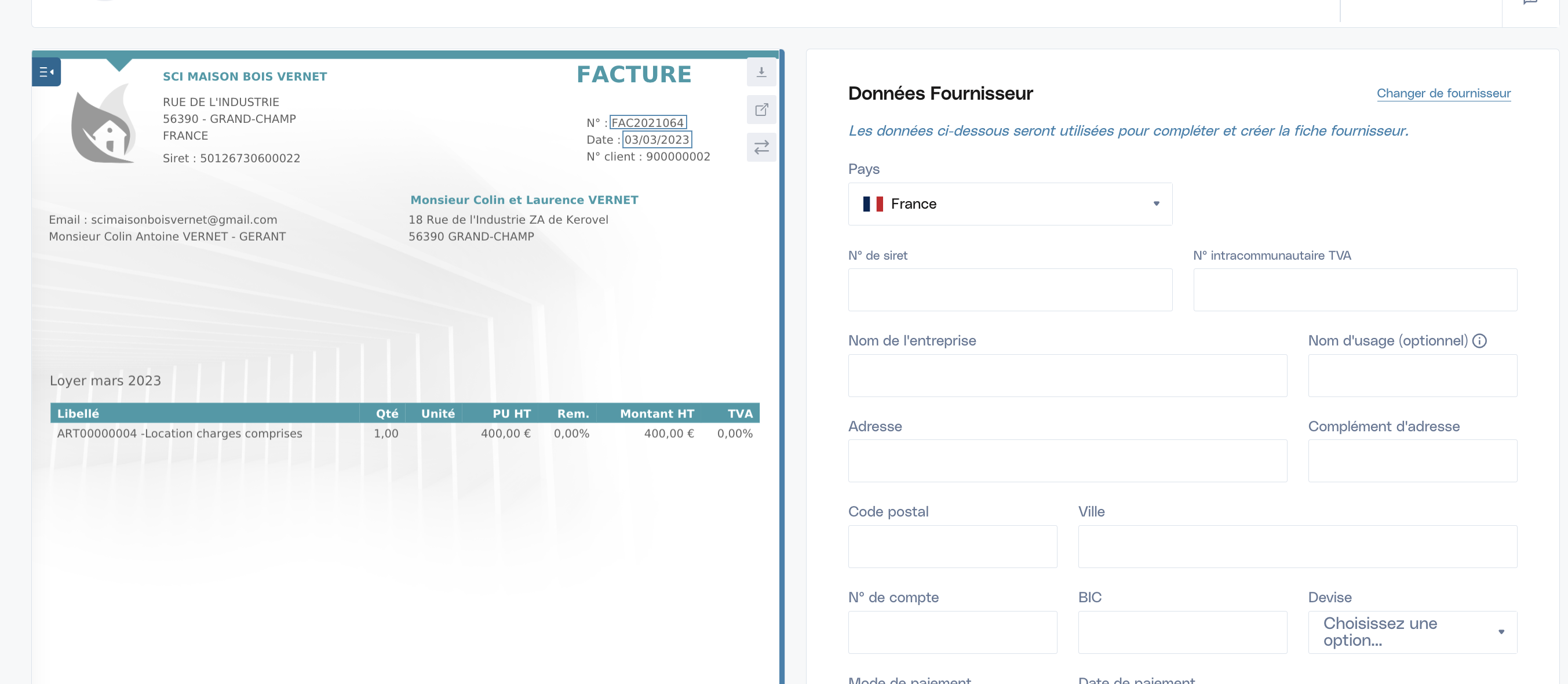Click the comment icon at top right
Screen dimensions: 1568x684
pos(1530,2)
